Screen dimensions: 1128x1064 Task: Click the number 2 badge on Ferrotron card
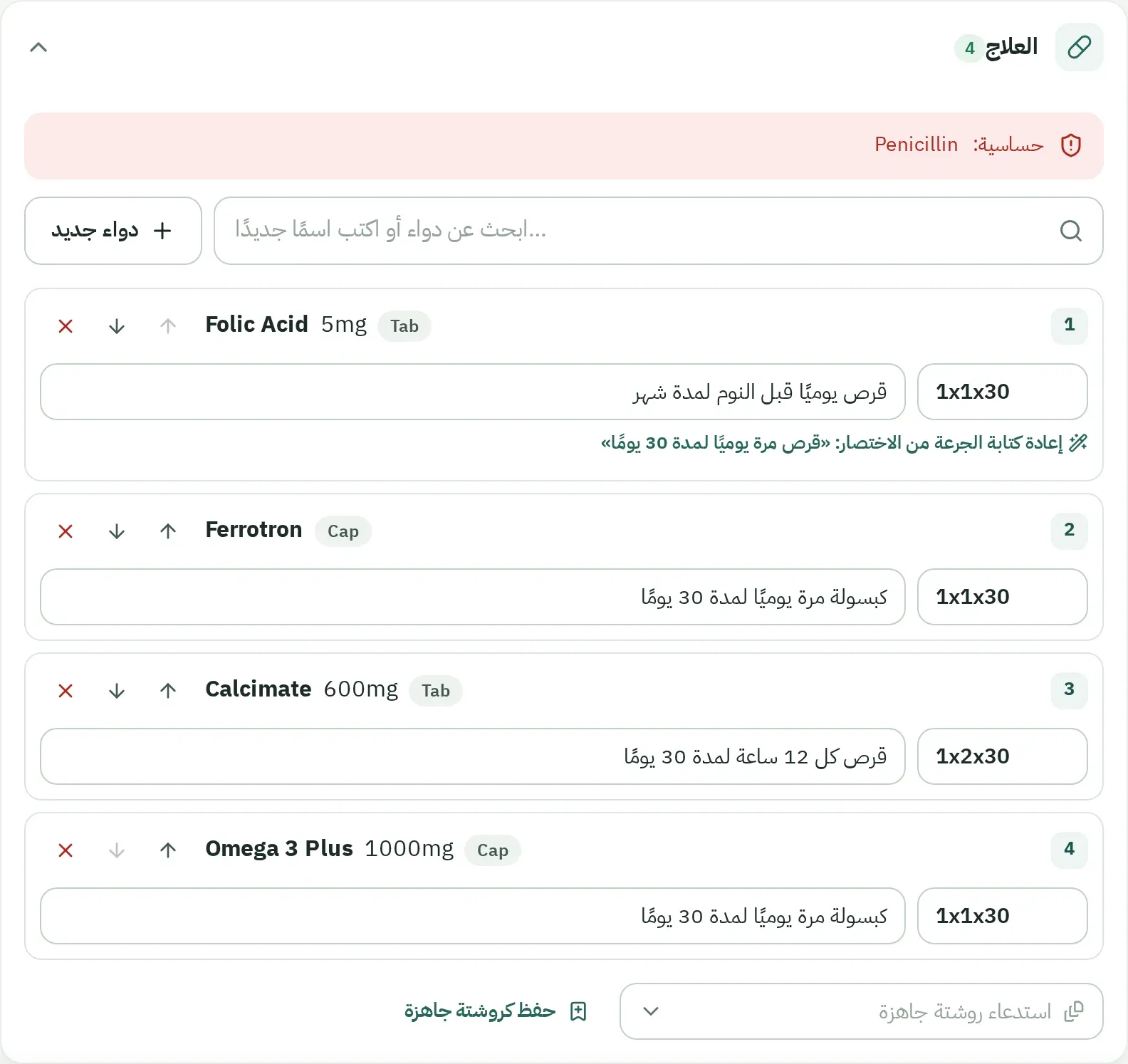(x=1069, y=531)
